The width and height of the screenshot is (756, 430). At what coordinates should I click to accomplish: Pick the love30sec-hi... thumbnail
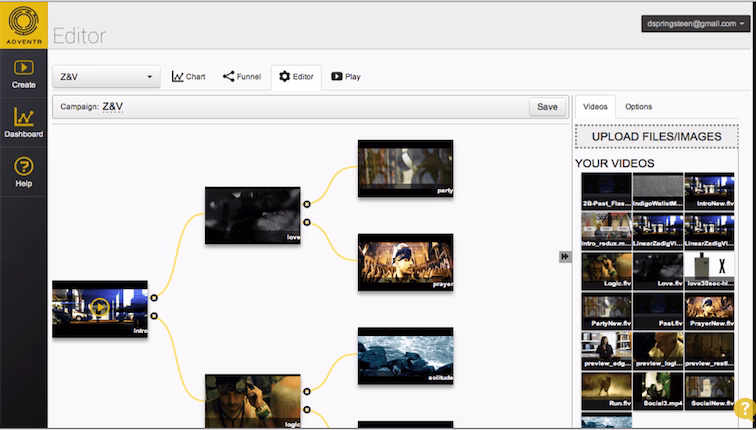709,271
